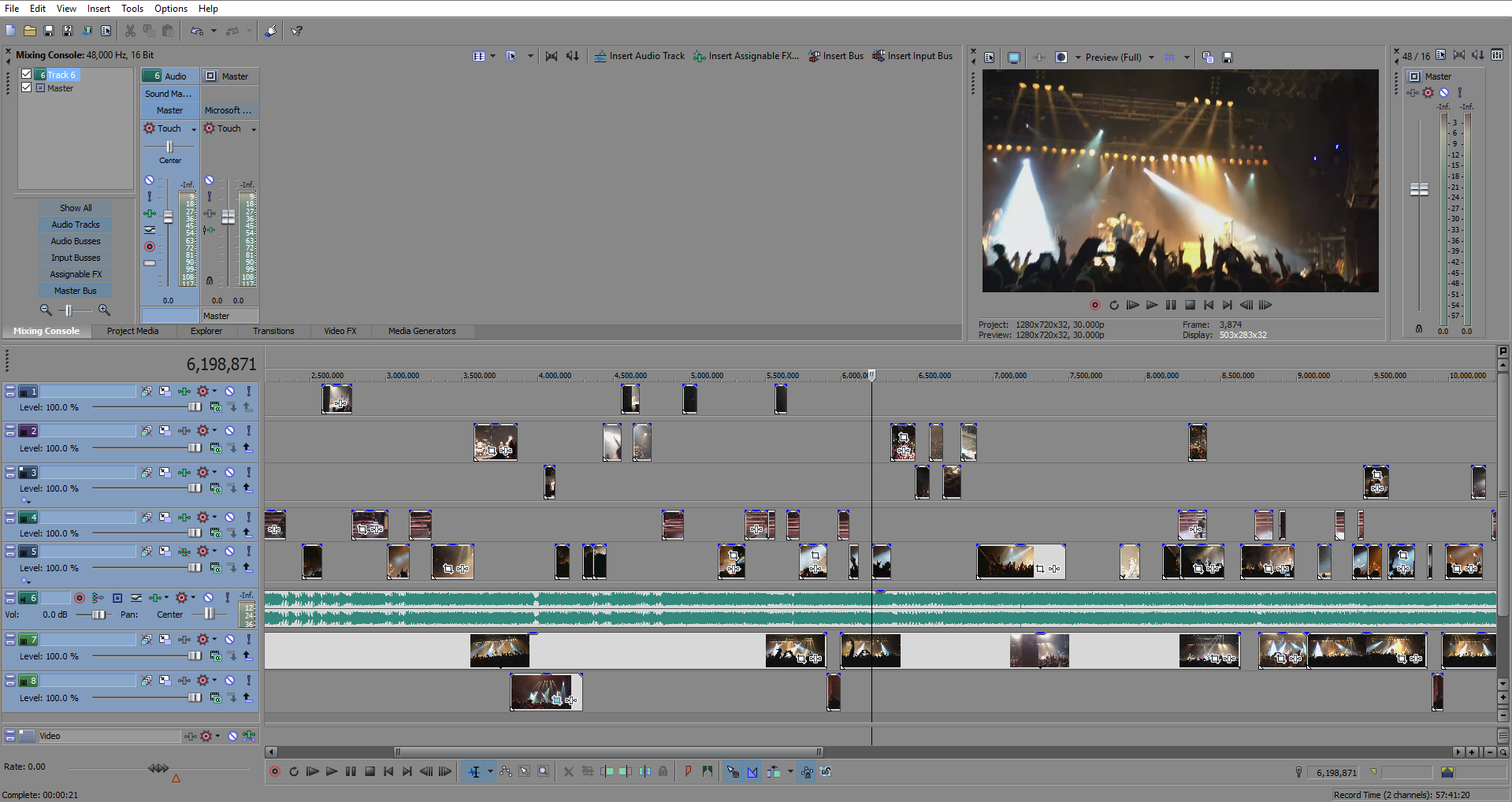Click the Insert Region icon

pos(707,772)
